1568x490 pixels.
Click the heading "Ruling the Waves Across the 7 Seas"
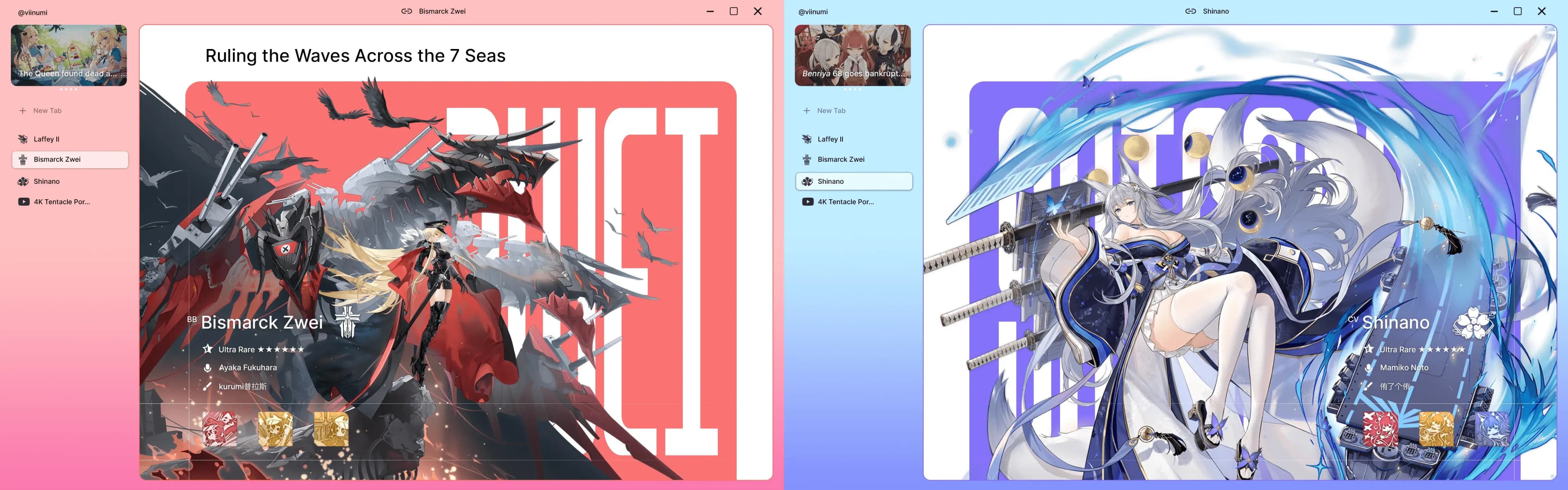356,56
